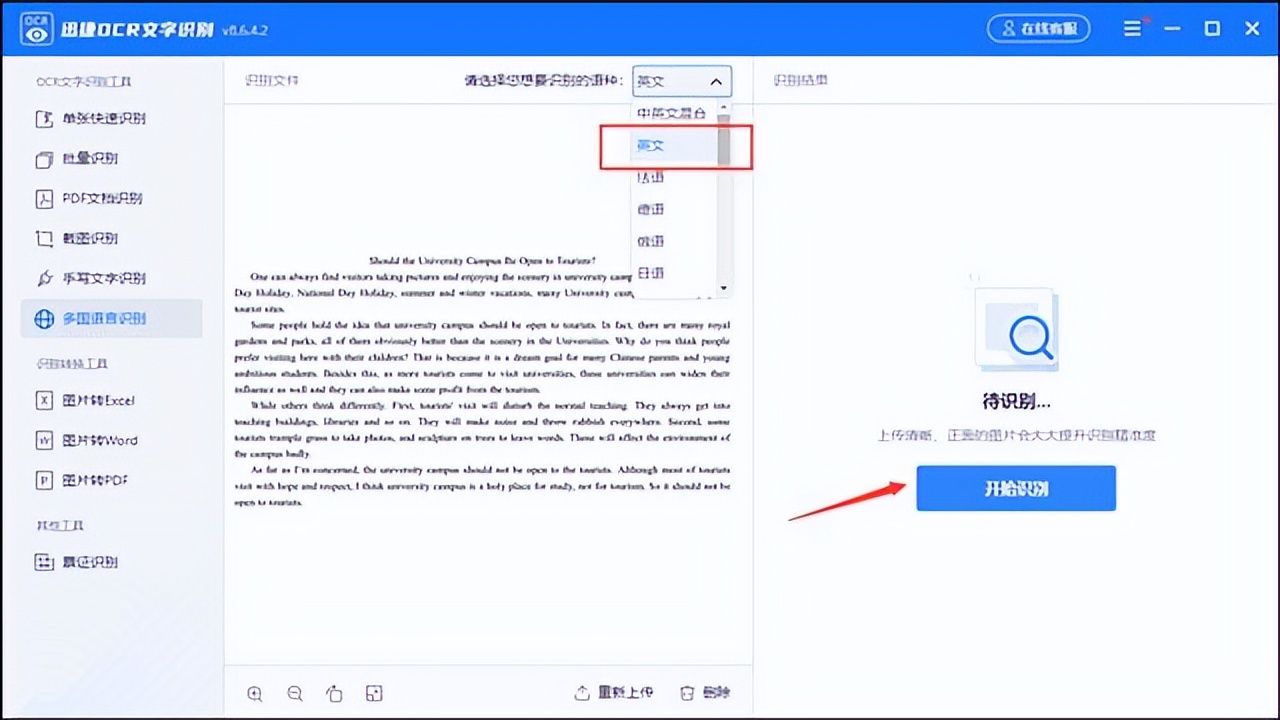Expand the language list downward chevron
The height and width of the screenshot is (720, 1280).
[x=723, y=288]
